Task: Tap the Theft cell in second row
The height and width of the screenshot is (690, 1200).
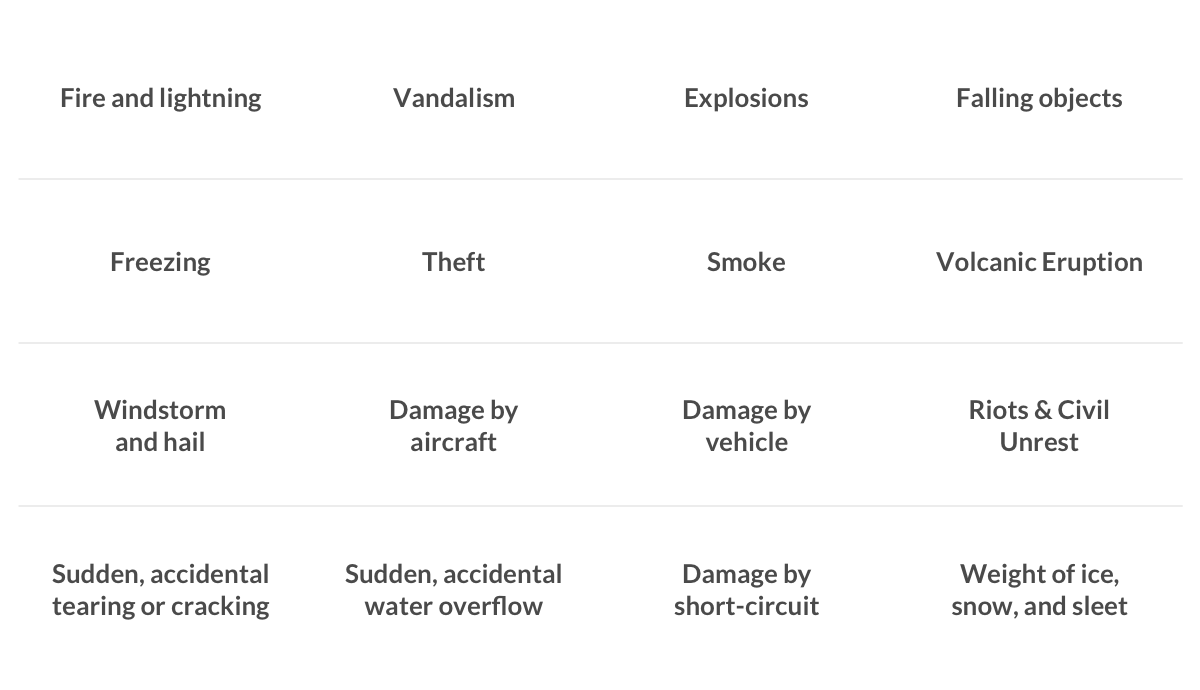Action: (x=454, y=262)
